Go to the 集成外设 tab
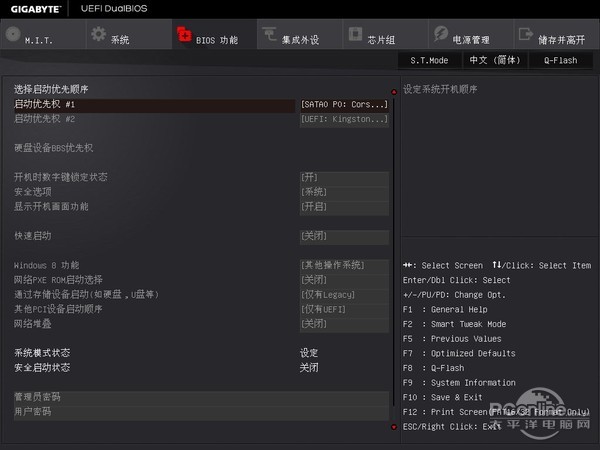Image resolution: width=600 pixels, height=450 pixels. pyautogui.click(x=300, y=34)
